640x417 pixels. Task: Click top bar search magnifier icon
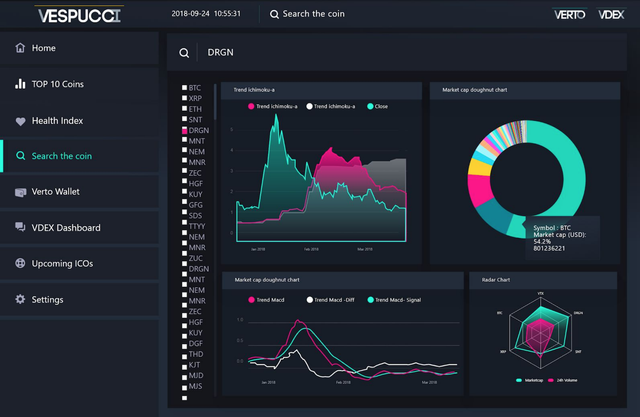pos(274,14)
